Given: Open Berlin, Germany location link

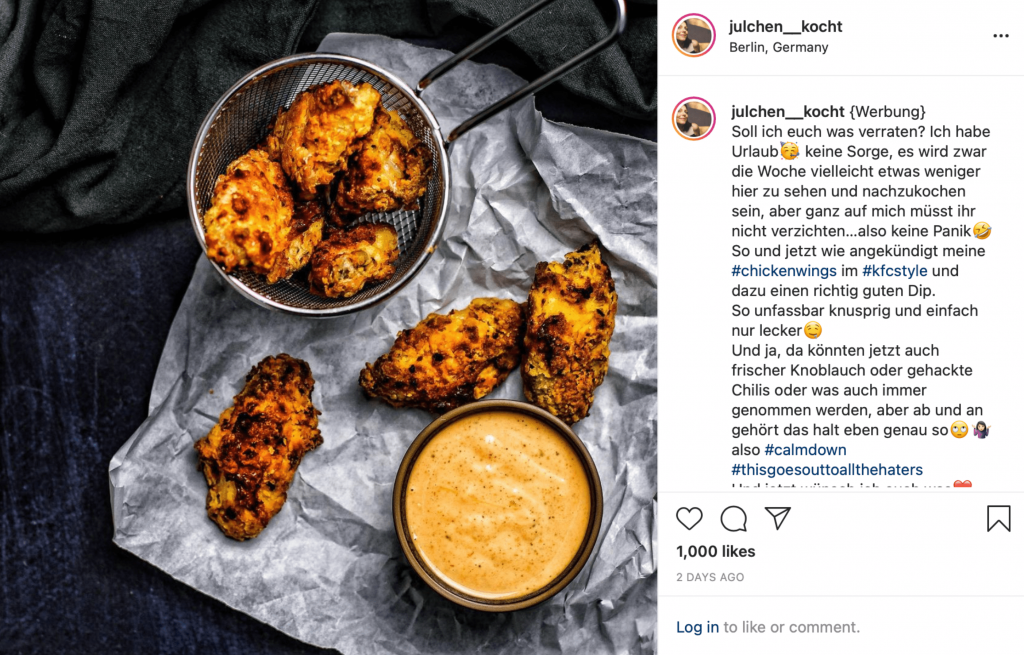Looking at the screenshot, I should click(x=778, y=47).
